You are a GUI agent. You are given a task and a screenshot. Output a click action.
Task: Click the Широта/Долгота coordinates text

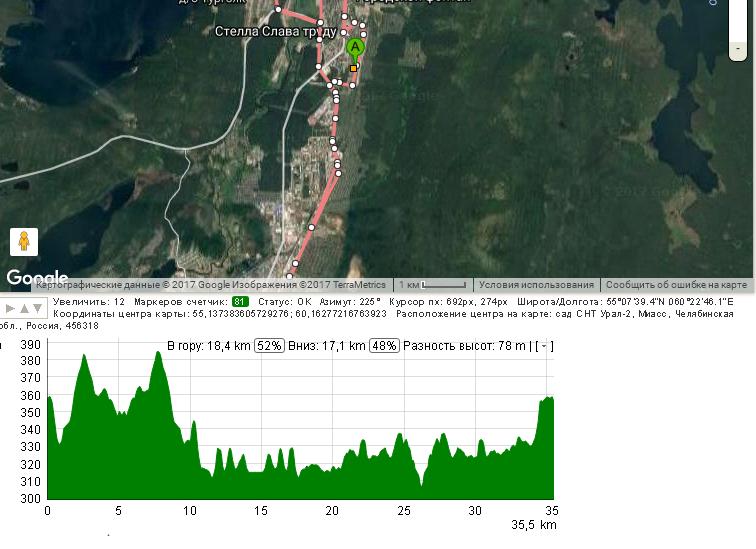pyautogui.click(x=625, y=302)
